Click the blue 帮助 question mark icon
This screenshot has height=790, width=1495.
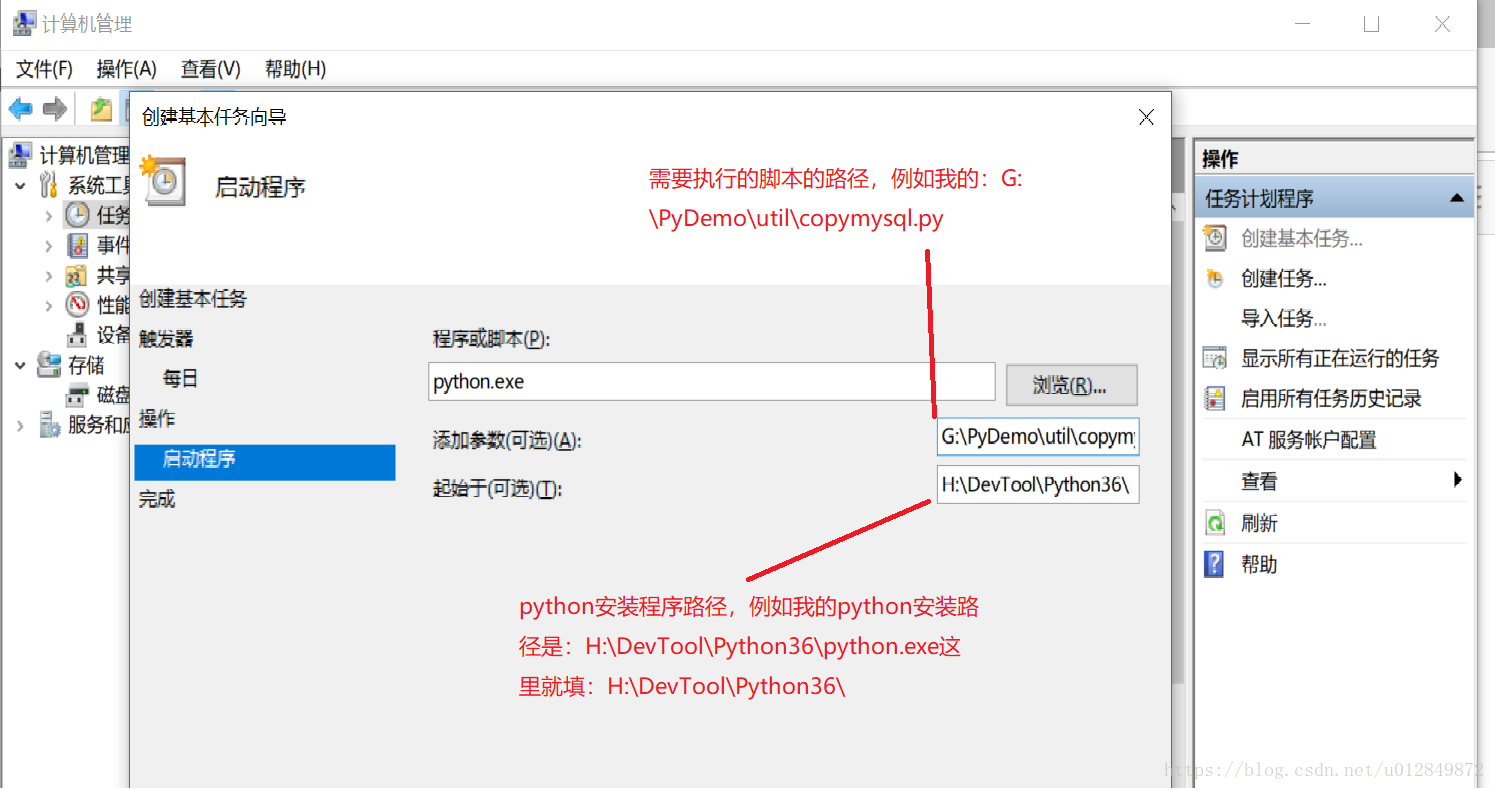point(1215,564)
